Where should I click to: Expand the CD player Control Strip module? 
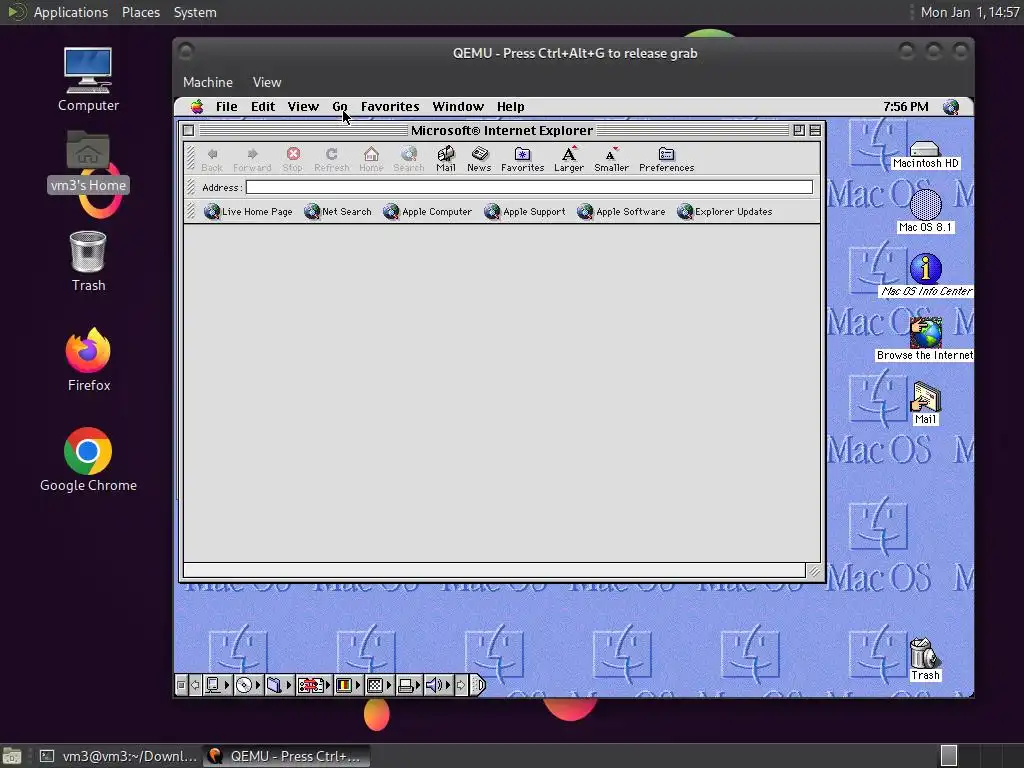point(249,685)
